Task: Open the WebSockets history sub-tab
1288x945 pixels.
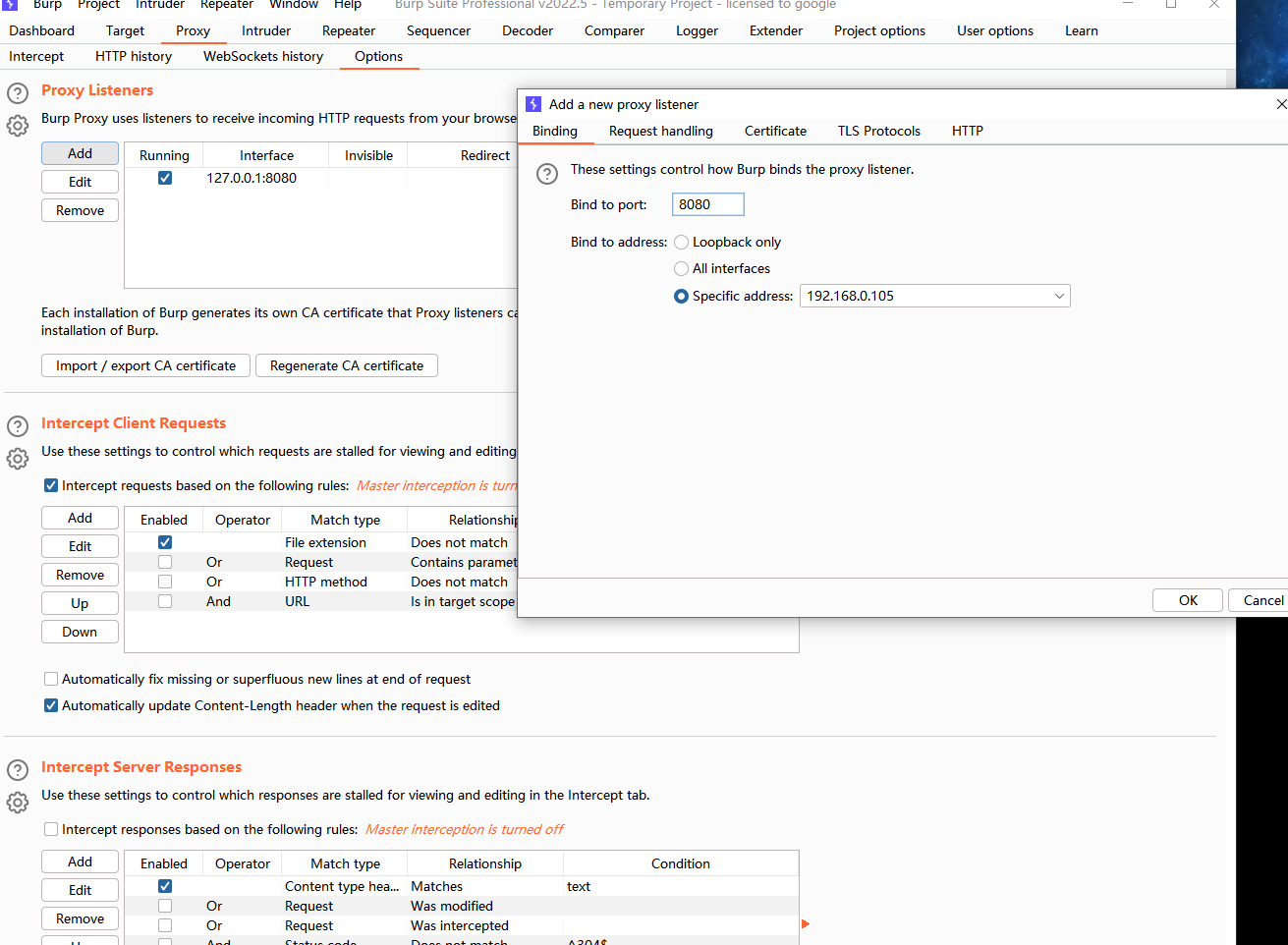Action: click(263, 56)
